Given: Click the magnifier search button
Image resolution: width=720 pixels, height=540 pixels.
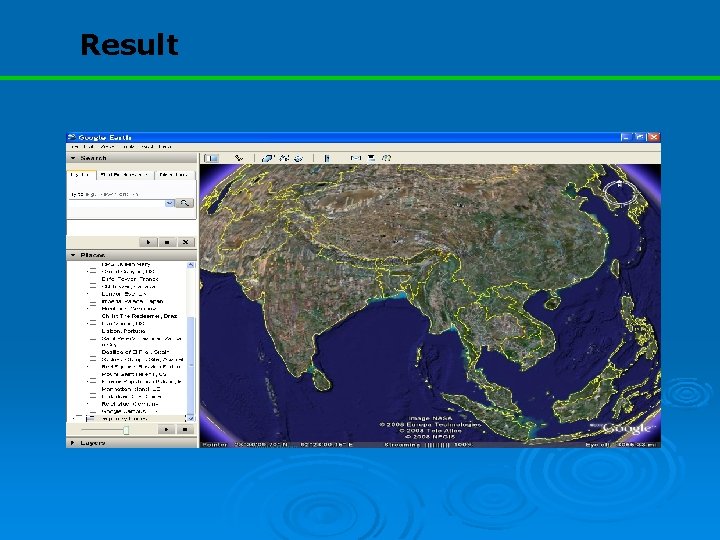Looking at the screenshot, I should pyautogui.click(x=184, y=202).
